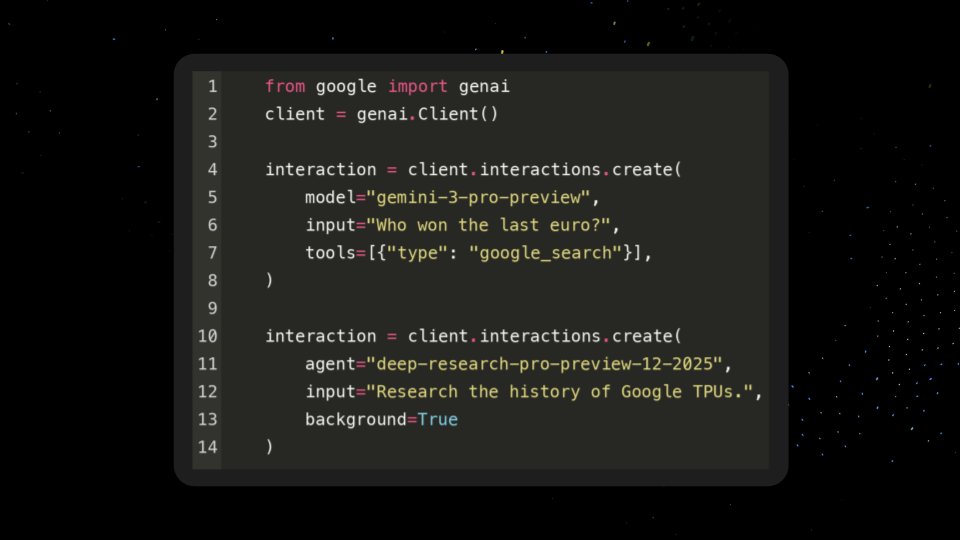
Task: Click 'interaction' variable on line 4
Action: click(x=321, y=170)
